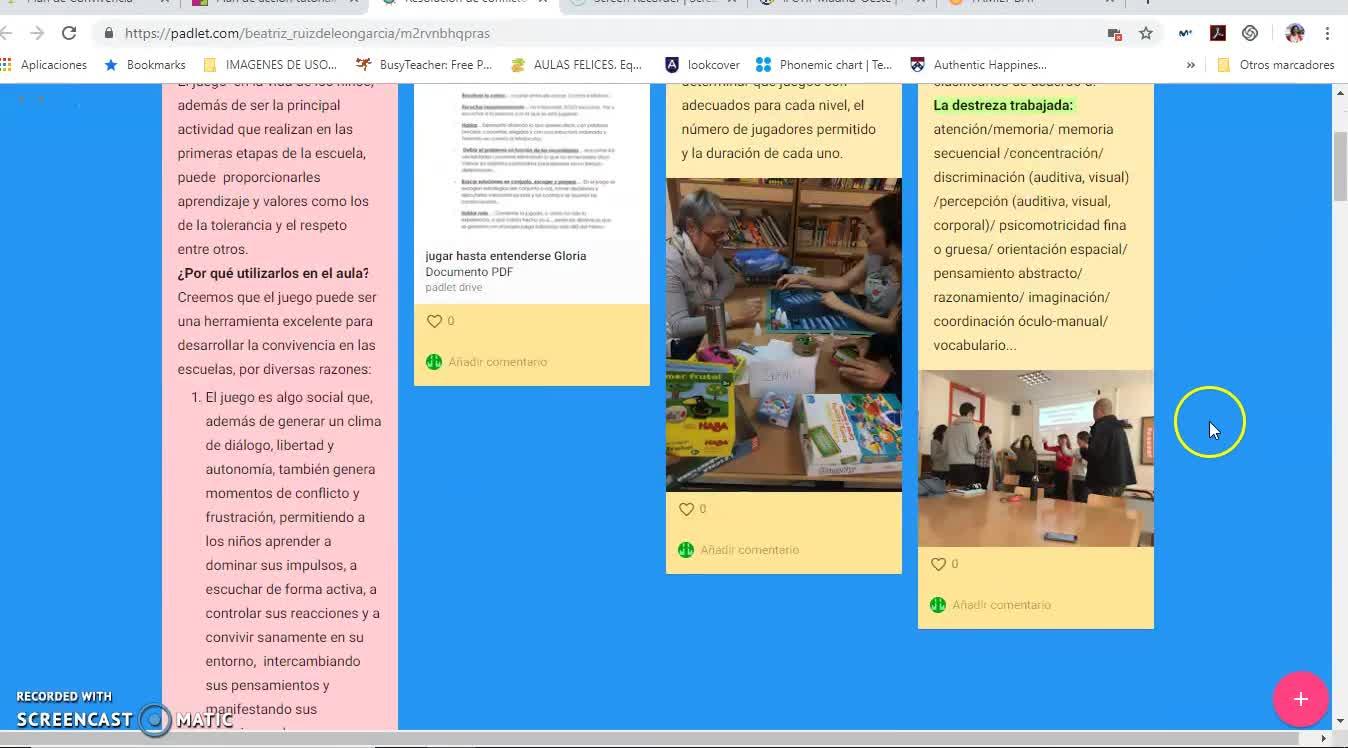The width and height of the screenshot is (1348, 748).
Task: Open the media/cast icon in the address bar
Action: [1114, 33]
